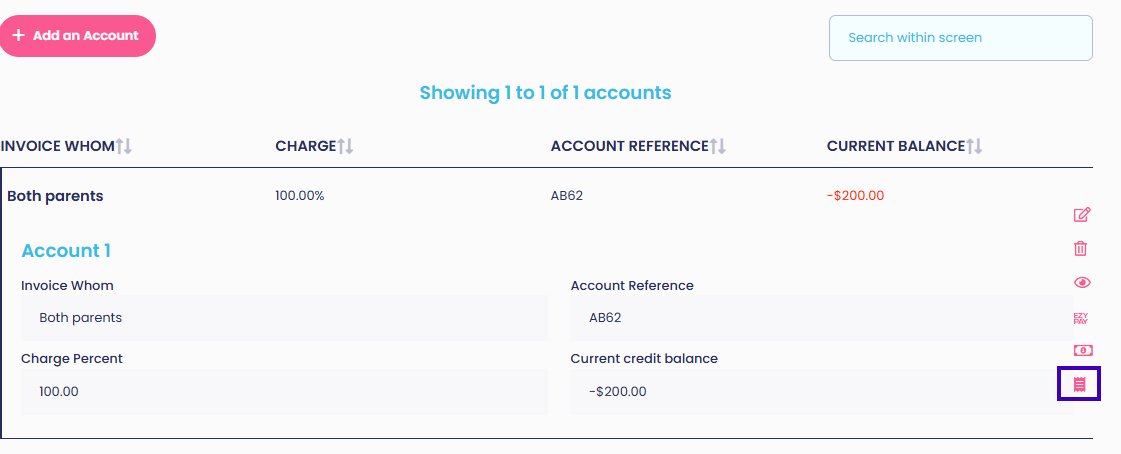Click the plus icon in Add an Account
This screenshot has width=1121, height=454.
[x=19, y=36]
